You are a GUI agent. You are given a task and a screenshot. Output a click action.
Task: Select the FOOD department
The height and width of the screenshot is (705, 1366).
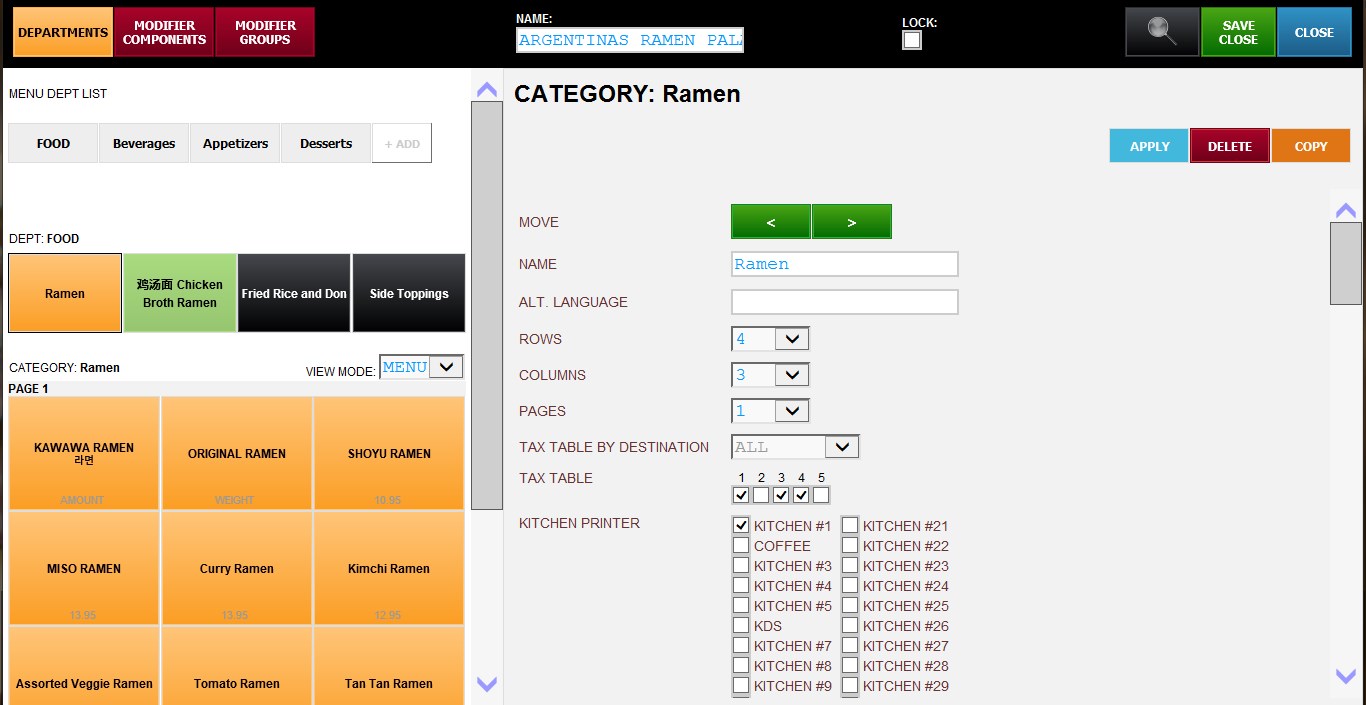(x=53, y=143)
